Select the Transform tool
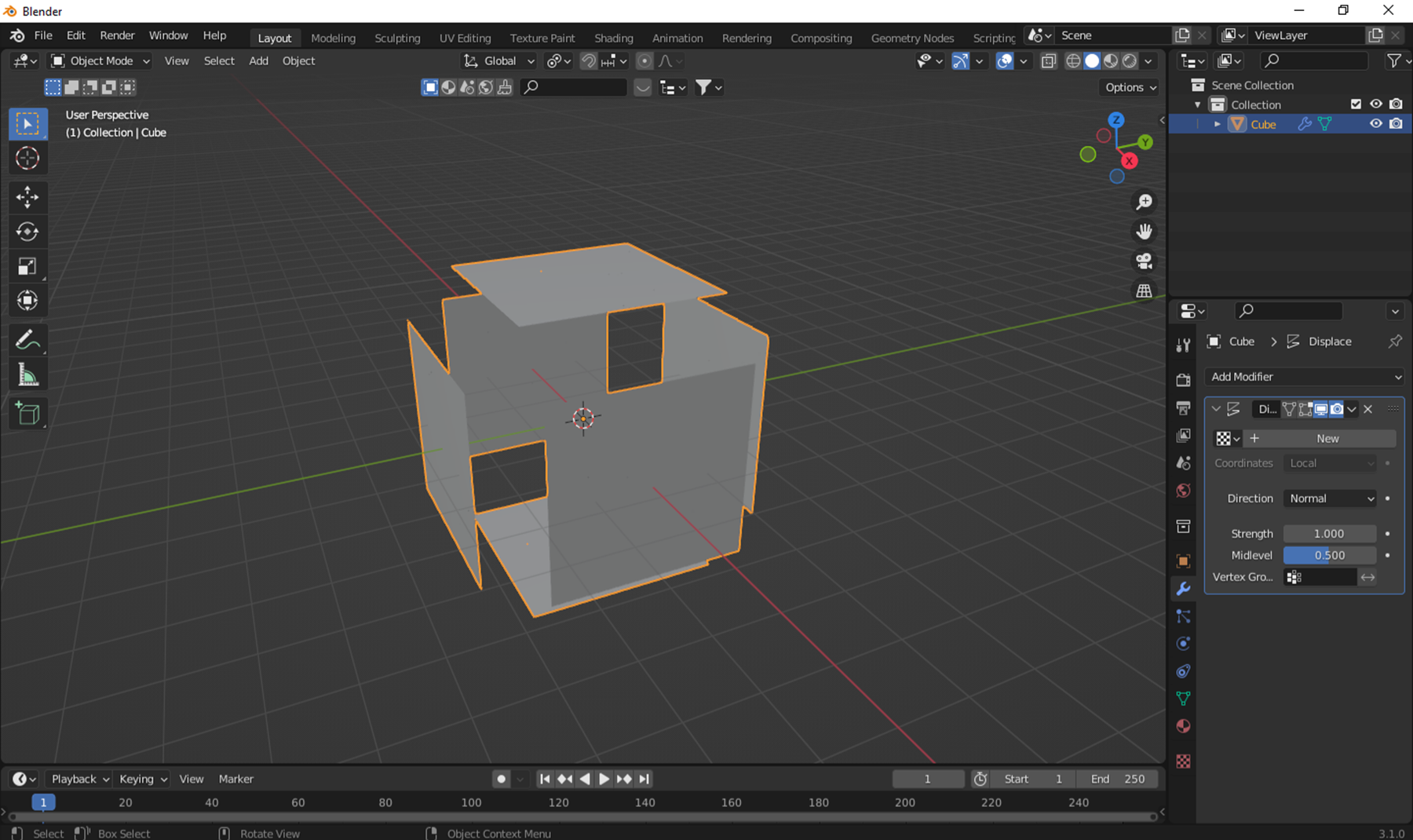The height and width of the screenshot is (840, 1413). [x=27, y=301]
